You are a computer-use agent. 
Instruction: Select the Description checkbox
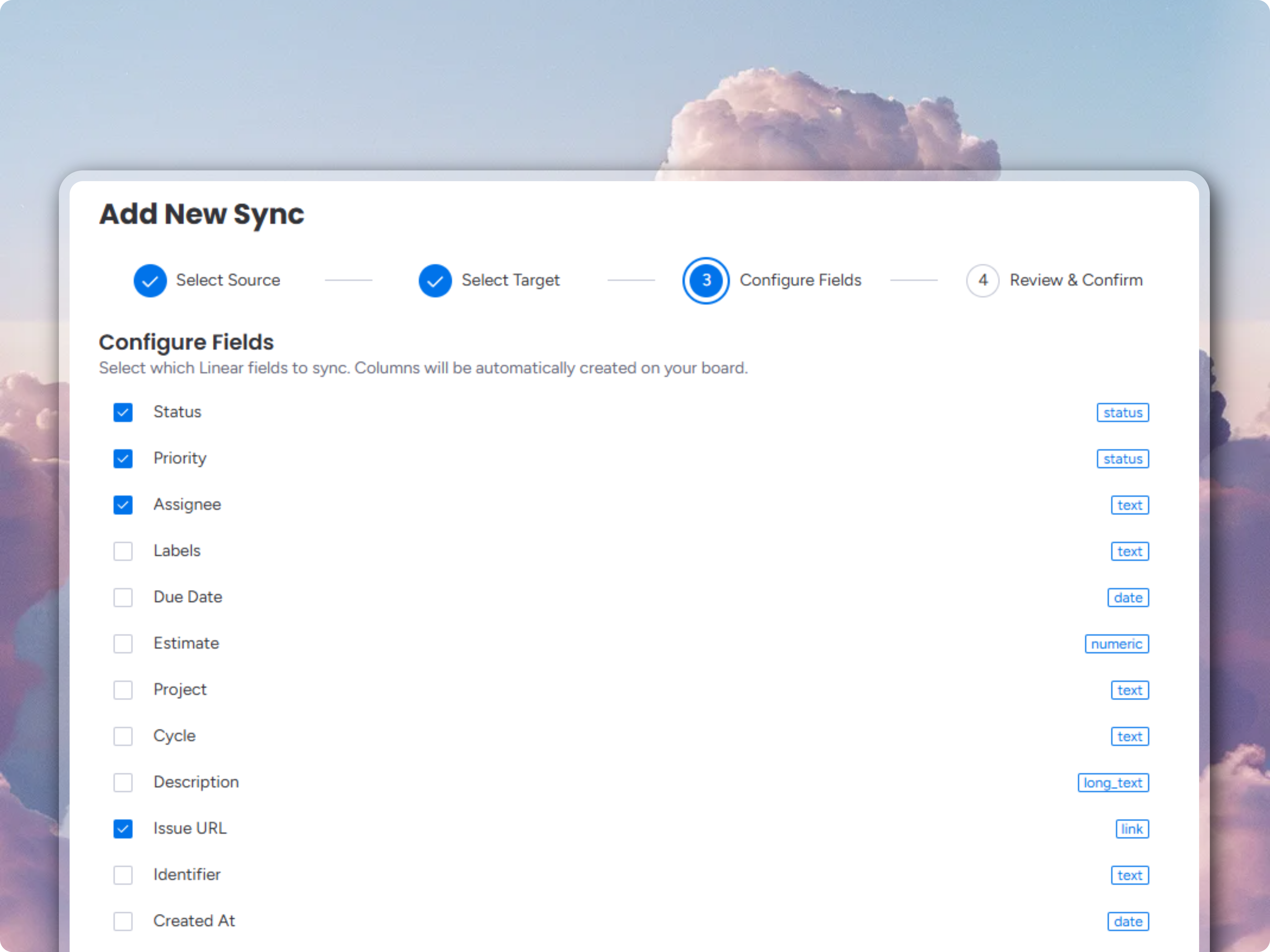click(123, 783)
